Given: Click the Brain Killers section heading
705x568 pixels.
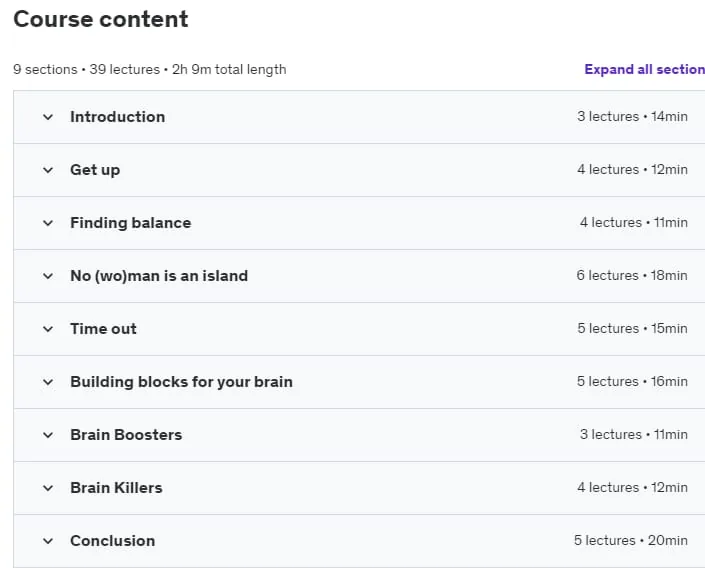Looking at the screenshot, I should [116, 488].
